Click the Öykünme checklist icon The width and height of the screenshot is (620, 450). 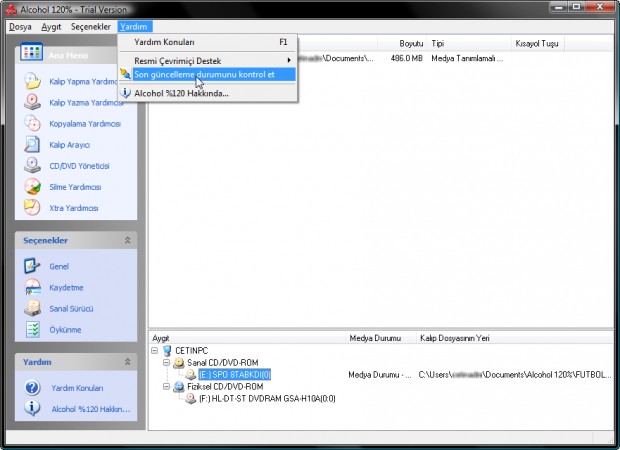coord(32,329)
